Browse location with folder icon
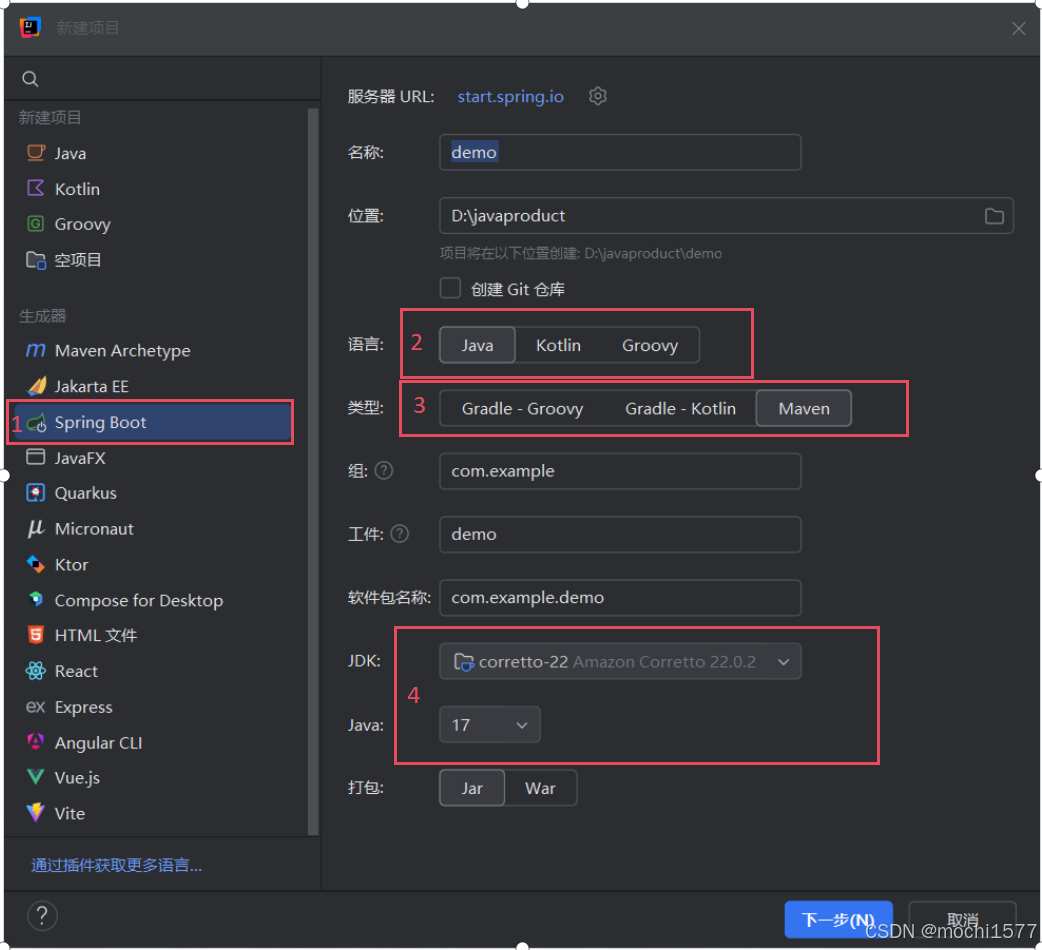The height and width of the screenshot is (950, 1042). (x=993, y=216)
